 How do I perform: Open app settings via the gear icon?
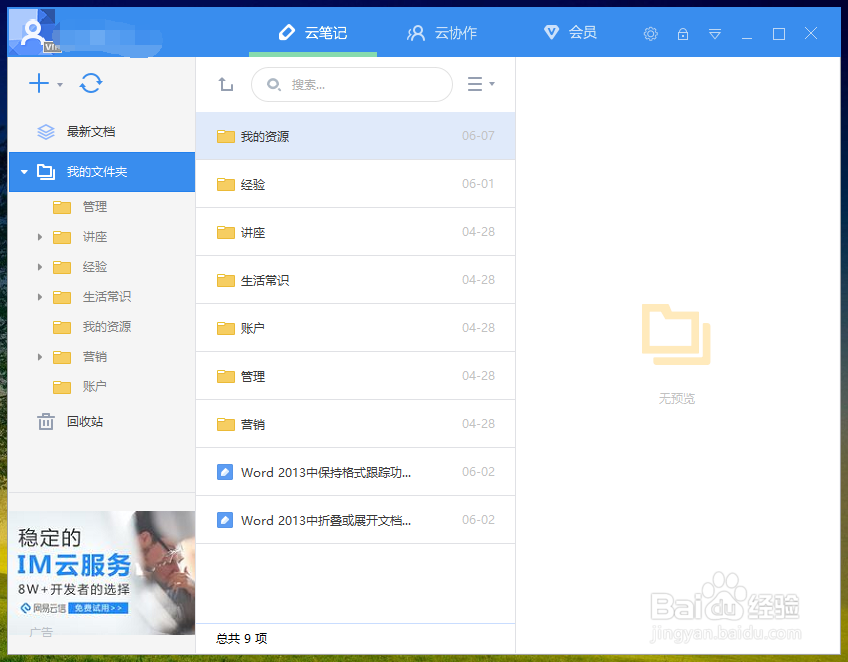coord(650,33)
